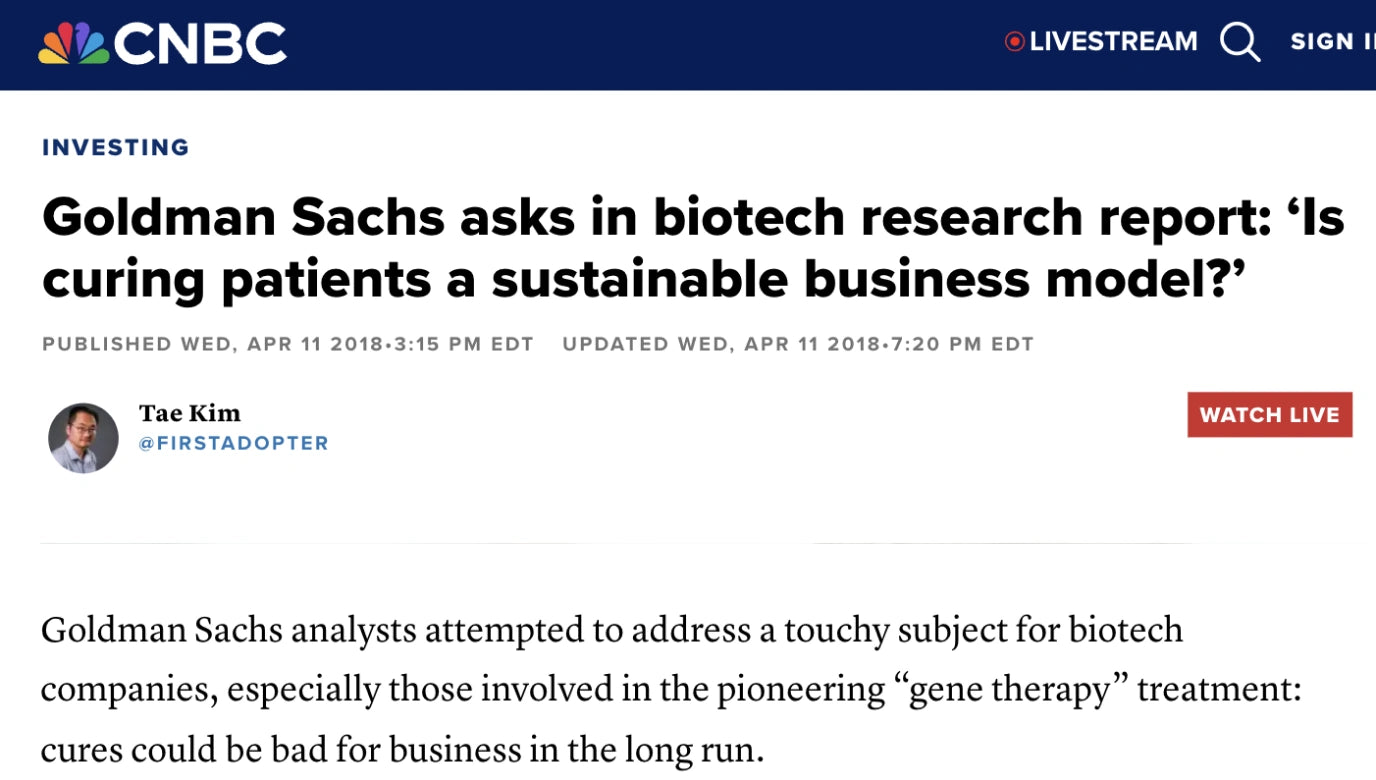Viewport: 1376px width, 780px height.
Task: Click the CNBC wordmark in header
Action: (x=201, y=44)
